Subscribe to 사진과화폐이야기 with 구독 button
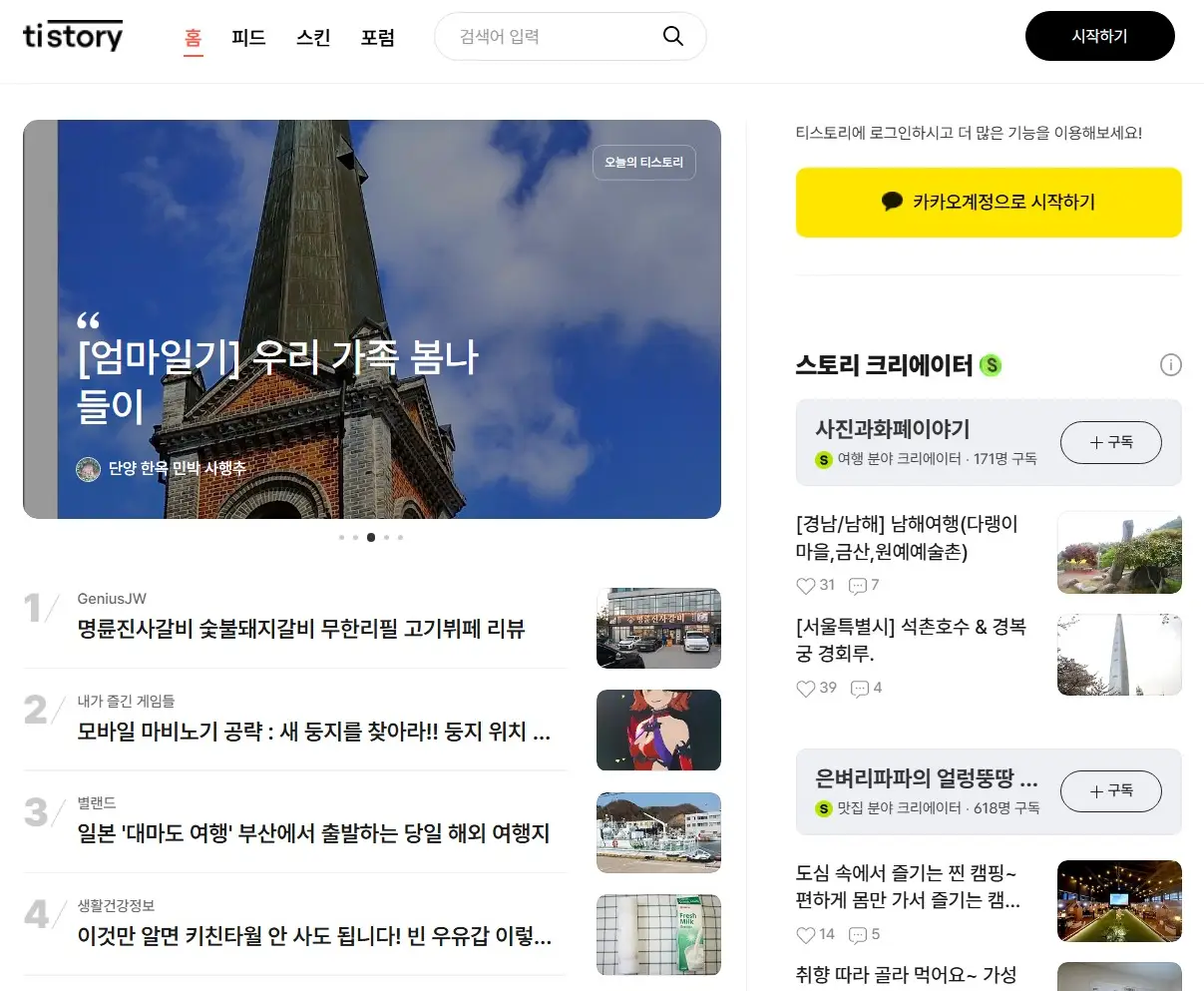 coord(1110,442)
